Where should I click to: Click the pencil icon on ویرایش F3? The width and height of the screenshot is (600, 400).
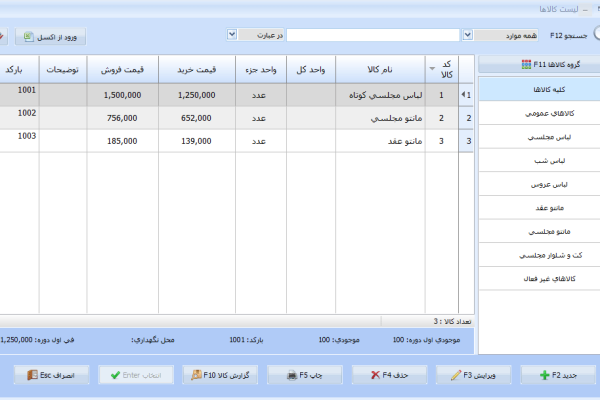(456, 375)
